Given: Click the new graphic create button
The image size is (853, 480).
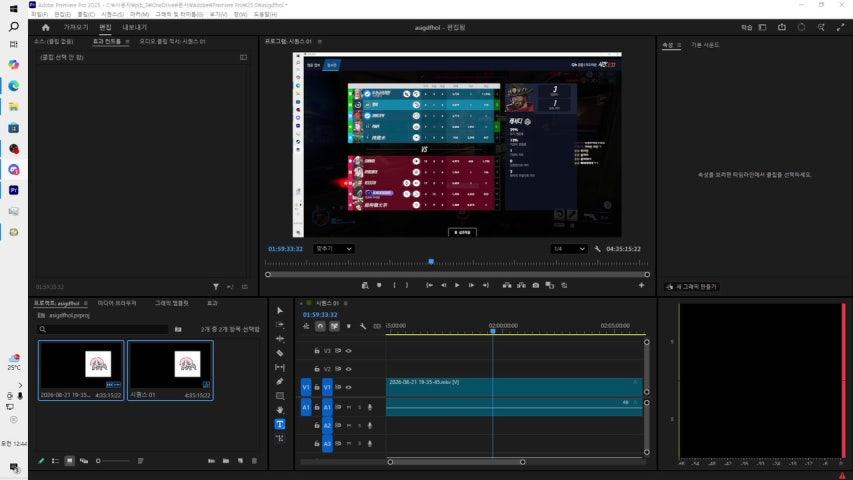Looking at the screenshot, I should click(692, 286).
